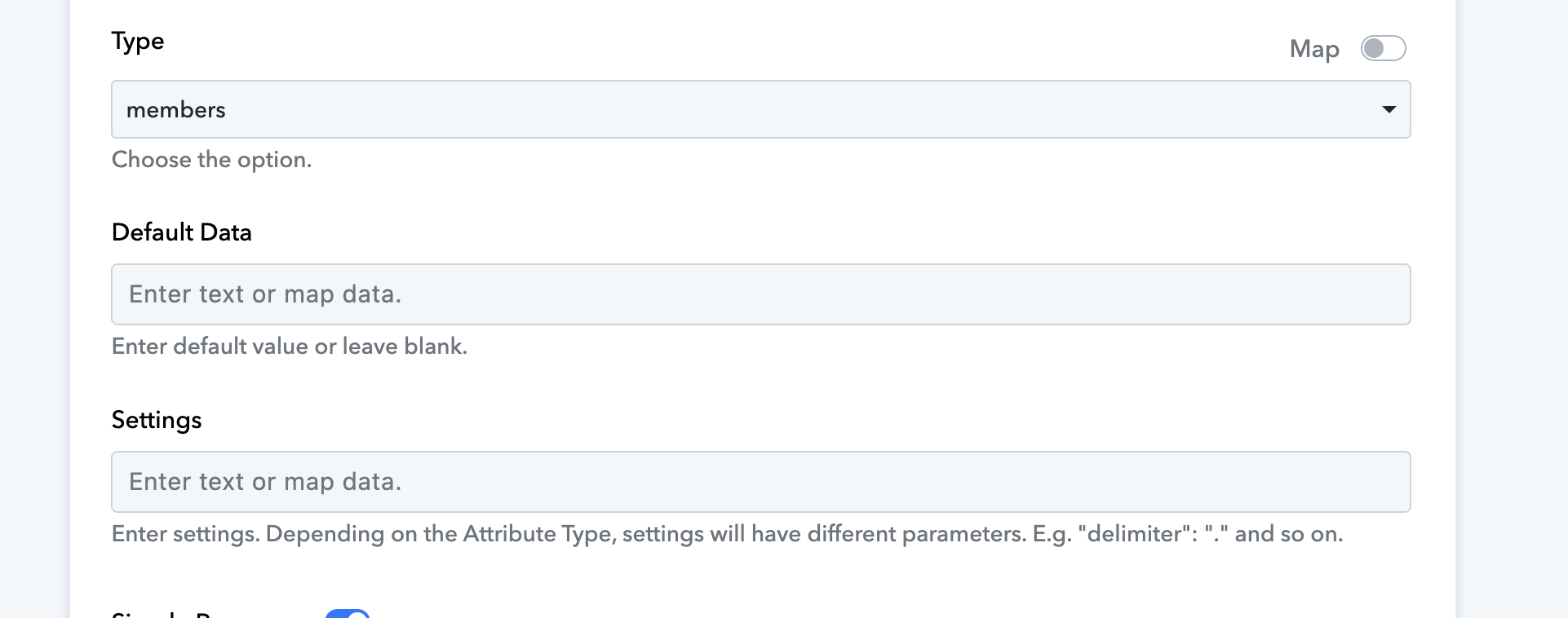Click the Settings delimiter example hint text

726,534
